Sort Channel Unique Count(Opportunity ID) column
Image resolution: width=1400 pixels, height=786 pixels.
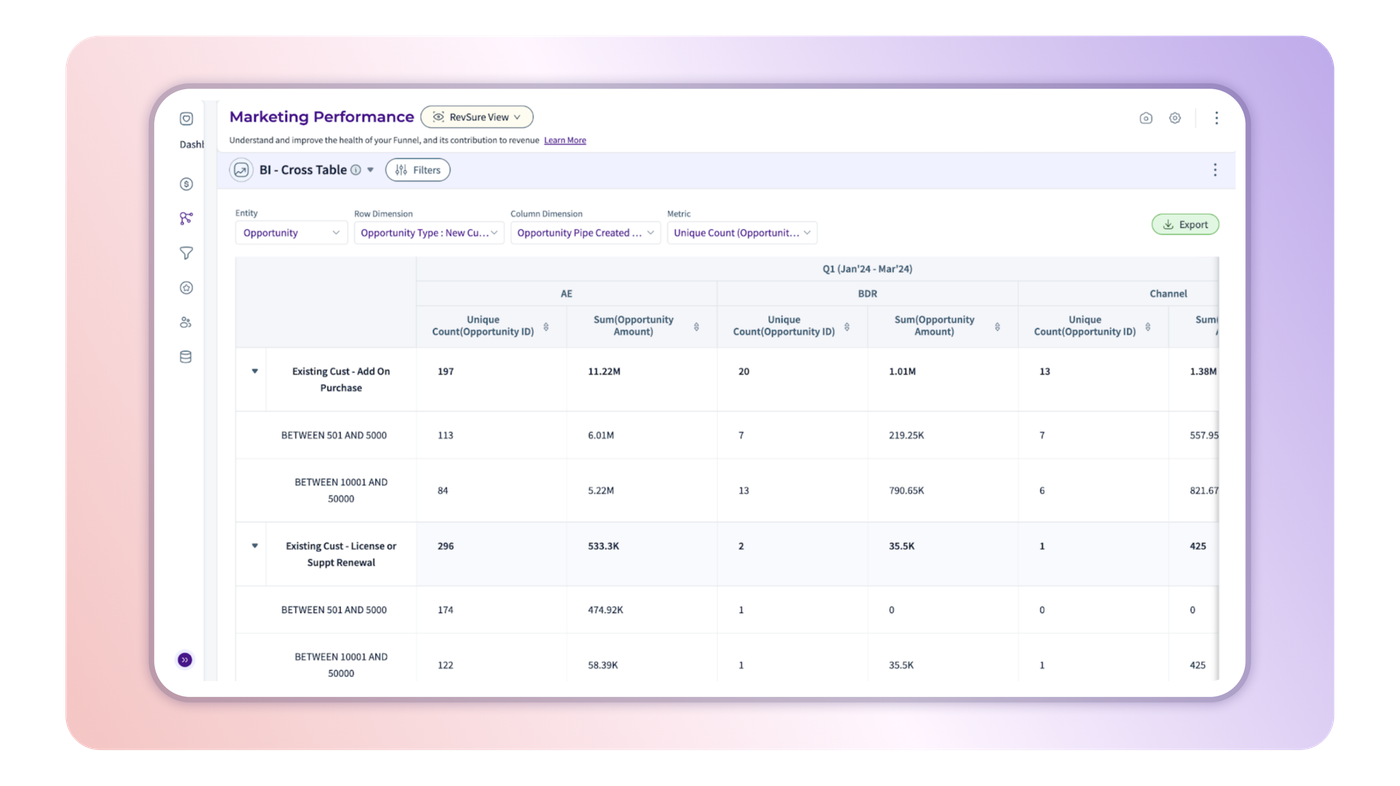tap(1148, 327)
